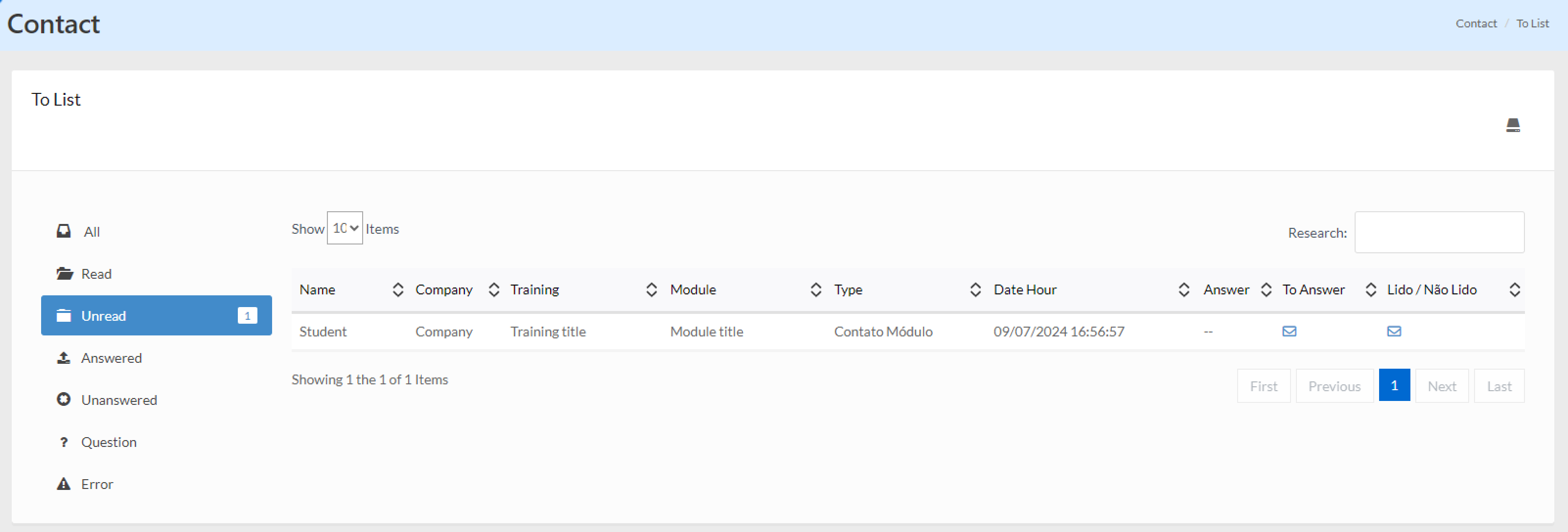Screen dimensions: 1568x532
Task: Filter by Unanswered messages
Action: (119, 400)
